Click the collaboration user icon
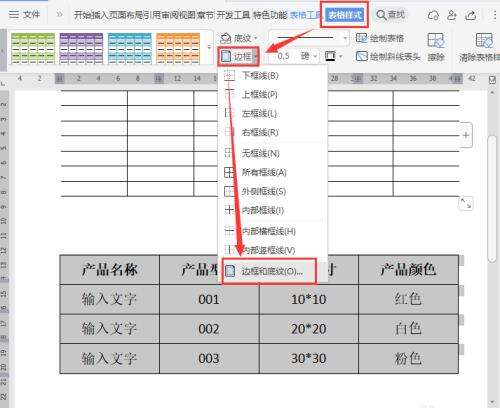This screenshot has height=408, width=500. click(x=452, y=15)
